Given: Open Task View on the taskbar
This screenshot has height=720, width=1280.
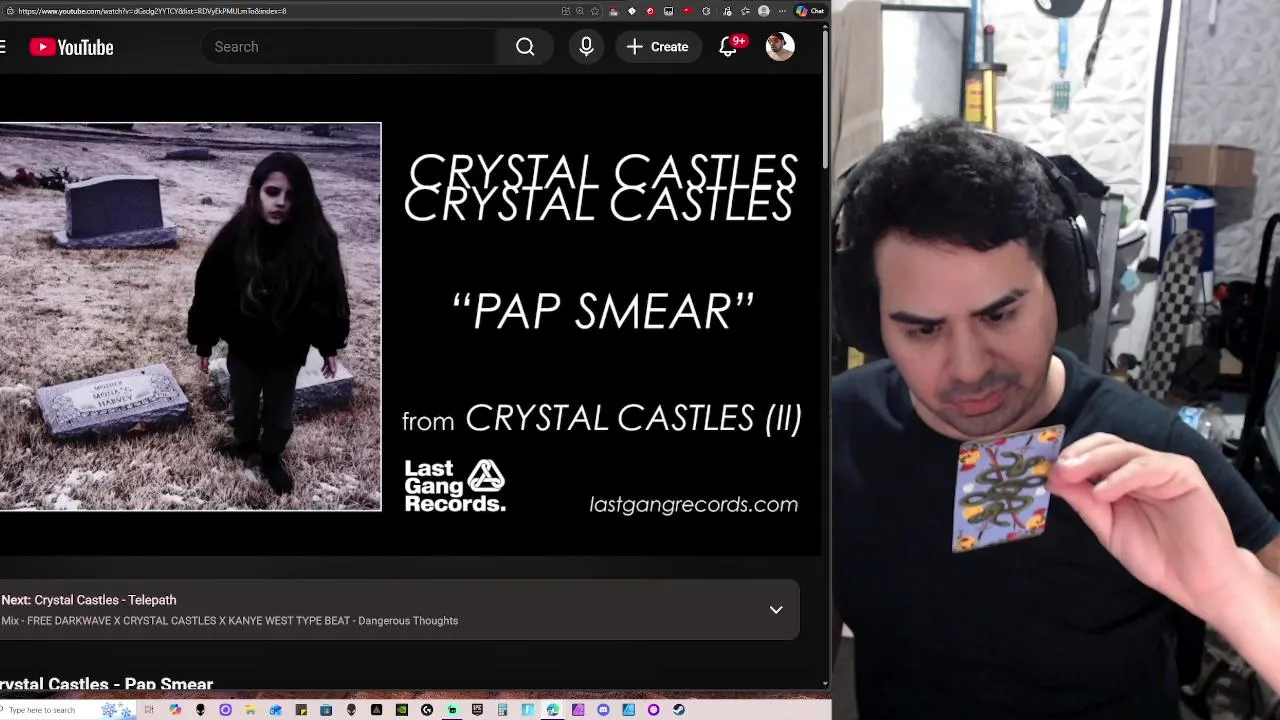Looking at the screenshot, I should [x=149, y=710].
